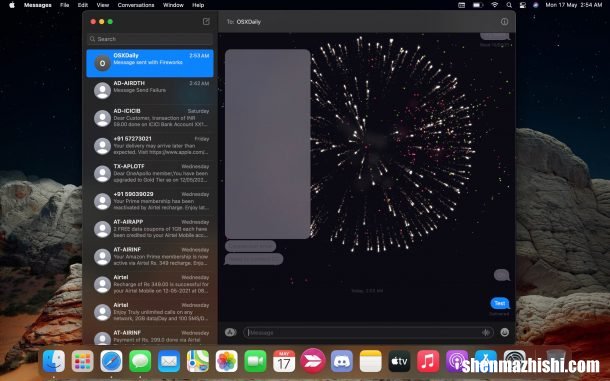This screenshot has height=381, width=610.
Task: Open Finder from the Dock
Action: [x=54, y=361]
